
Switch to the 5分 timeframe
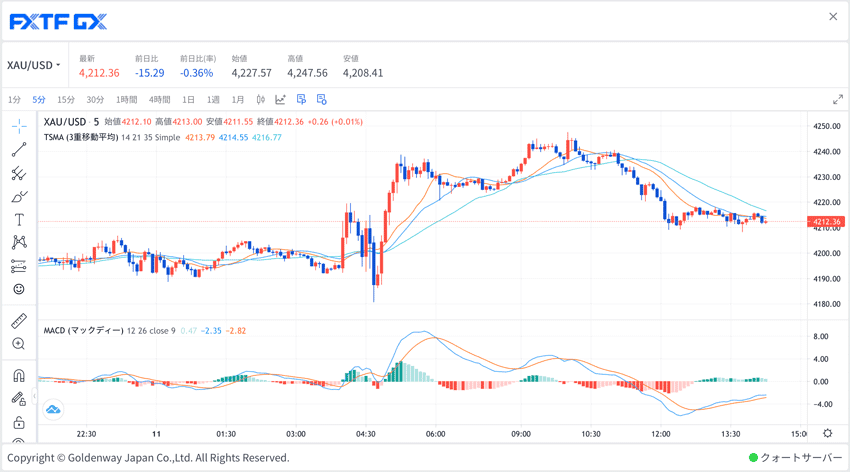38,100
